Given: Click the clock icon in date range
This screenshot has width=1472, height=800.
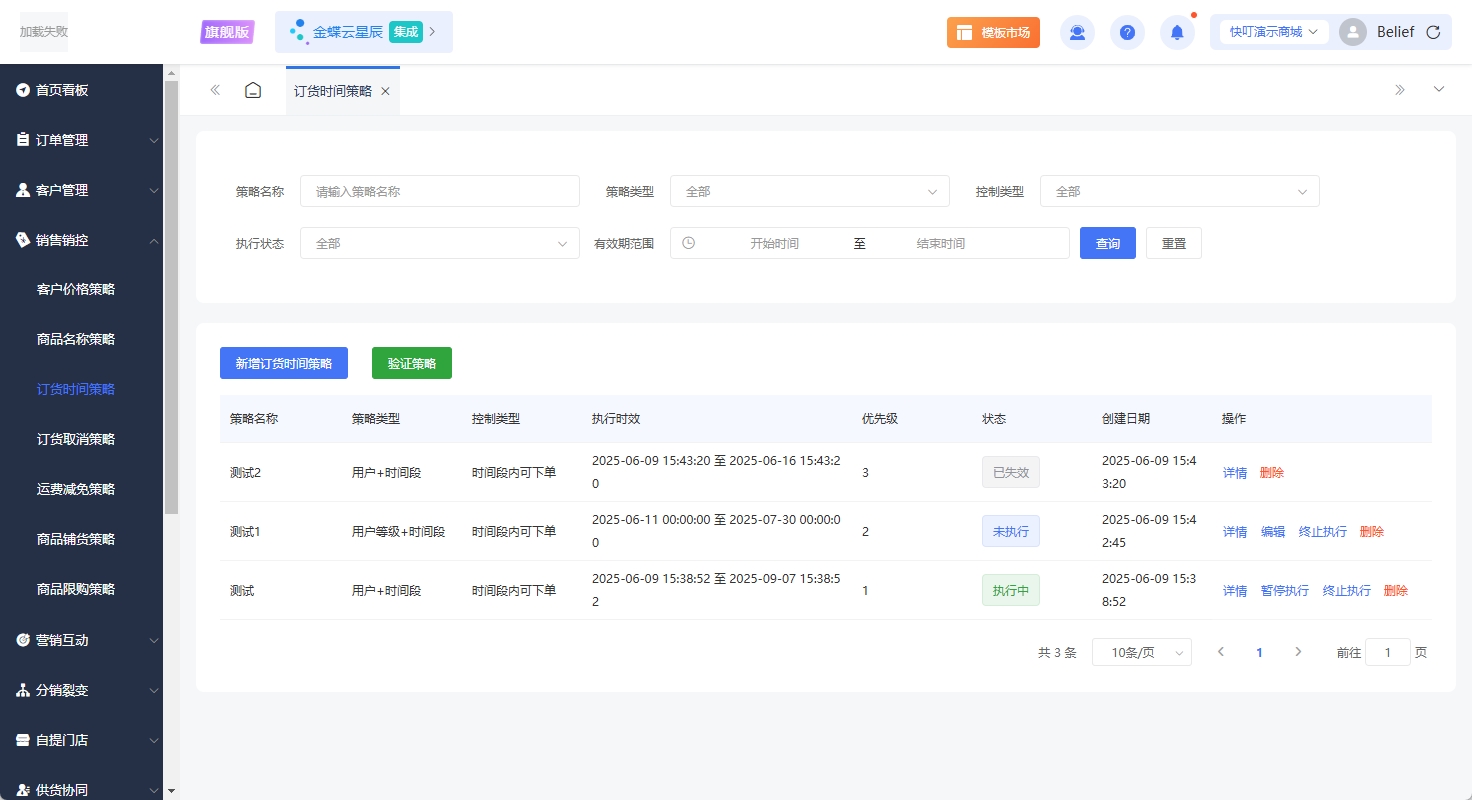Looking at the screenshot, I should [x=688, y=243].
